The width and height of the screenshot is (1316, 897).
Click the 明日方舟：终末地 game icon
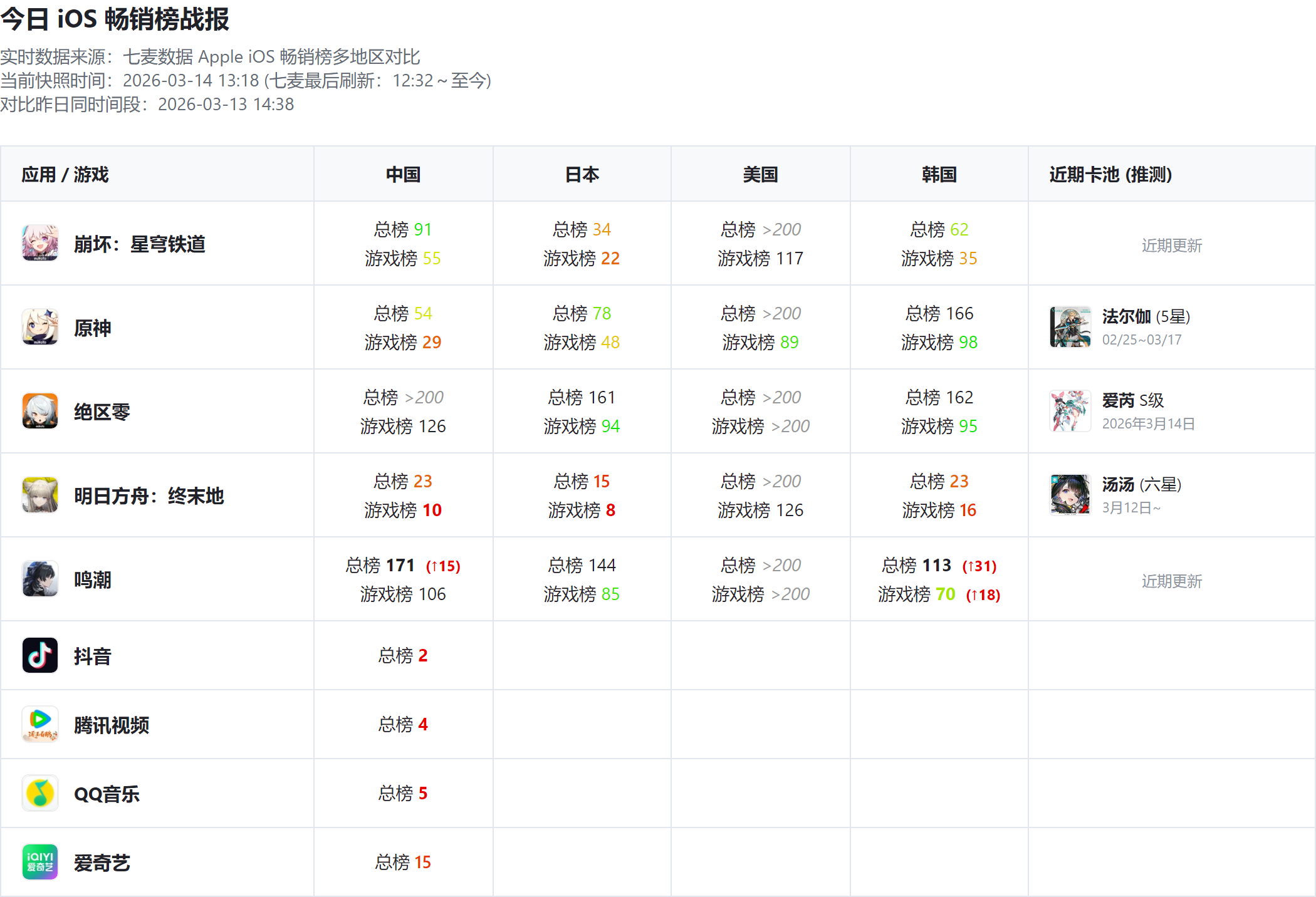pos(40,495)
